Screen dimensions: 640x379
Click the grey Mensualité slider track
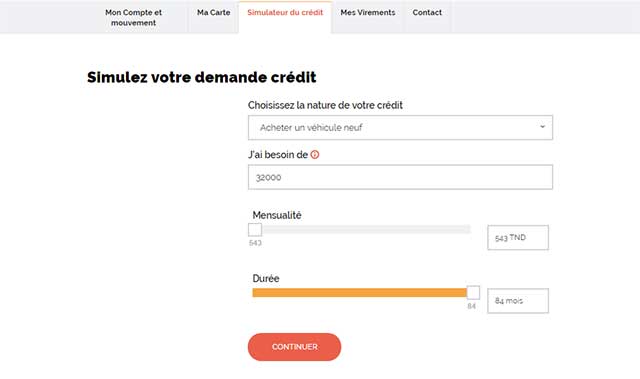pyautogui.click(x=366, y=230)
